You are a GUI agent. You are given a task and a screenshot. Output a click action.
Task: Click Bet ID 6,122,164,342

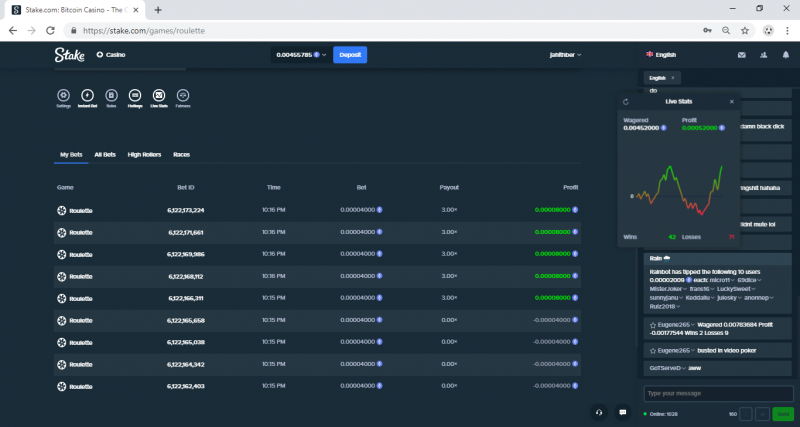[186, 365]
